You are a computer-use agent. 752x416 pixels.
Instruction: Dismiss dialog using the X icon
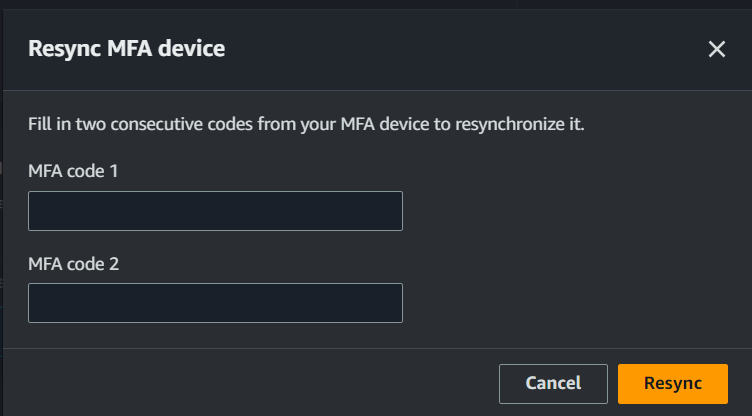pyautogui.click(x=716, y=49)
